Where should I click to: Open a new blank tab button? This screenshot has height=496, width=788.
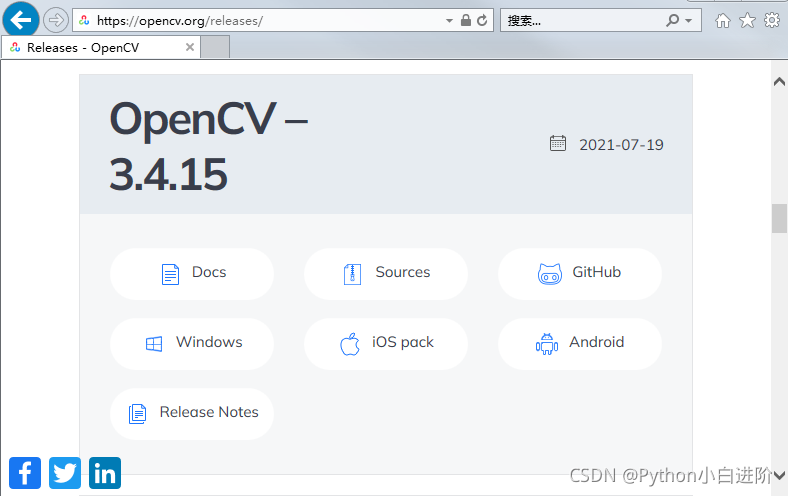pos(215,47)
